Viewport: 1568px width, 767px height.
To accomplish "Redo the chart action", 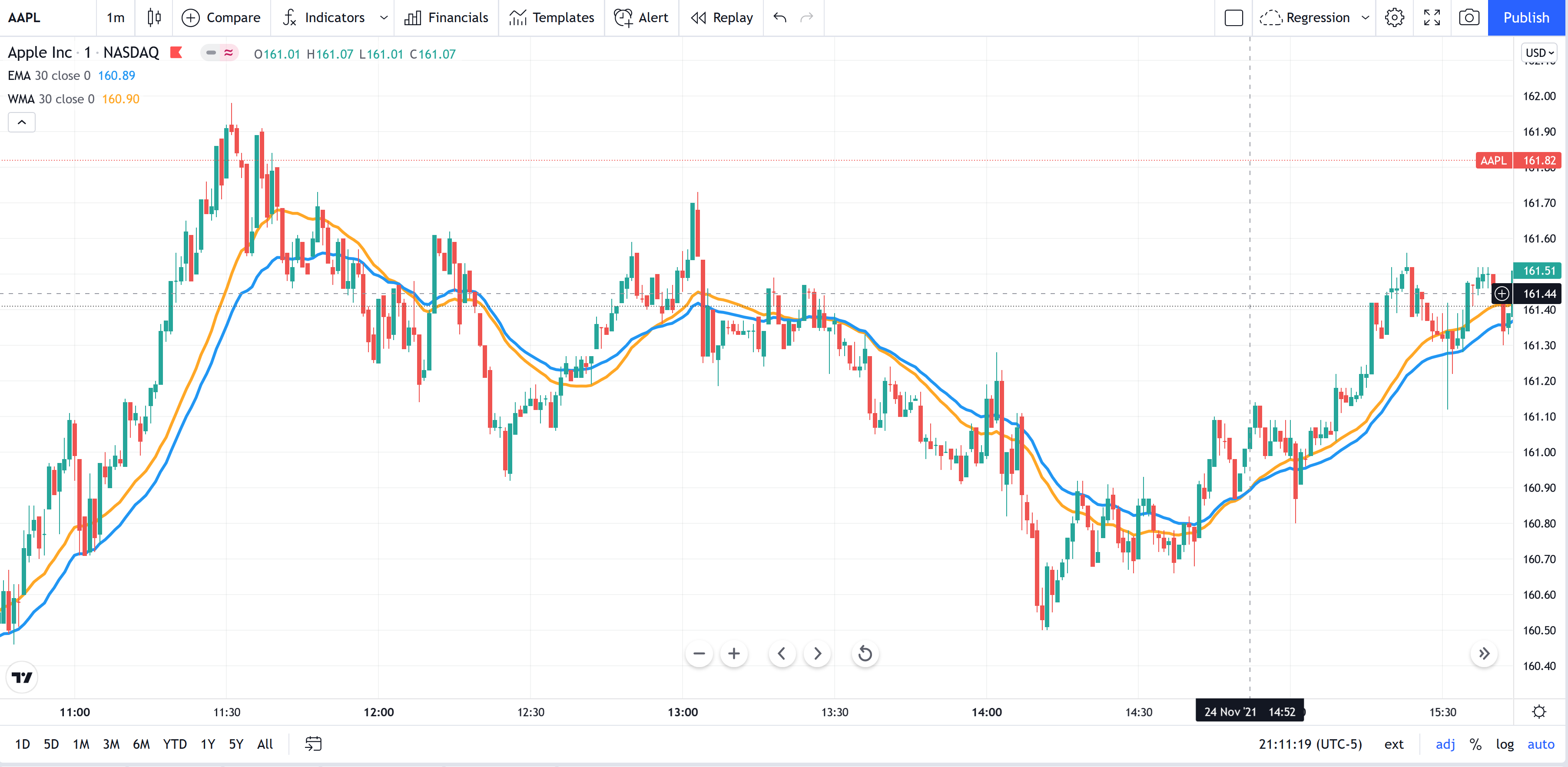I will pos(806,18).
